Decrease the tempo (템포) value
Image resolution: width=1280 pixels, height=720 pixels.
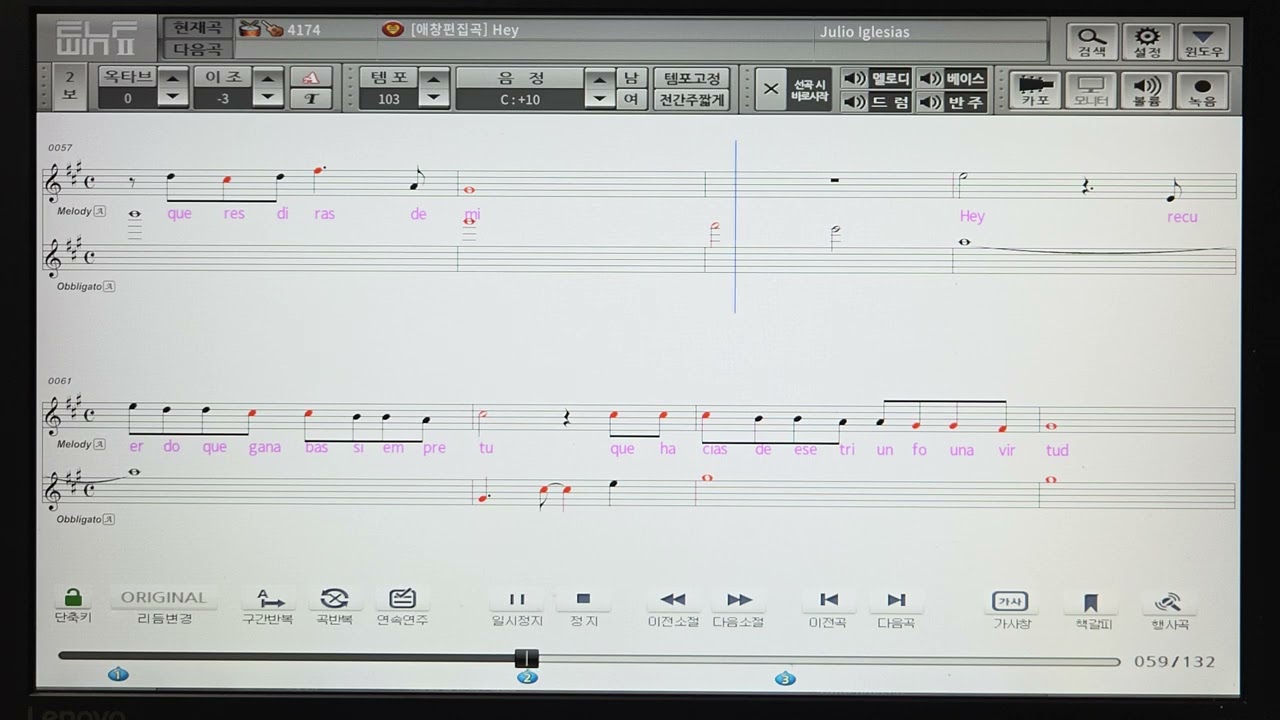(434, 98)
